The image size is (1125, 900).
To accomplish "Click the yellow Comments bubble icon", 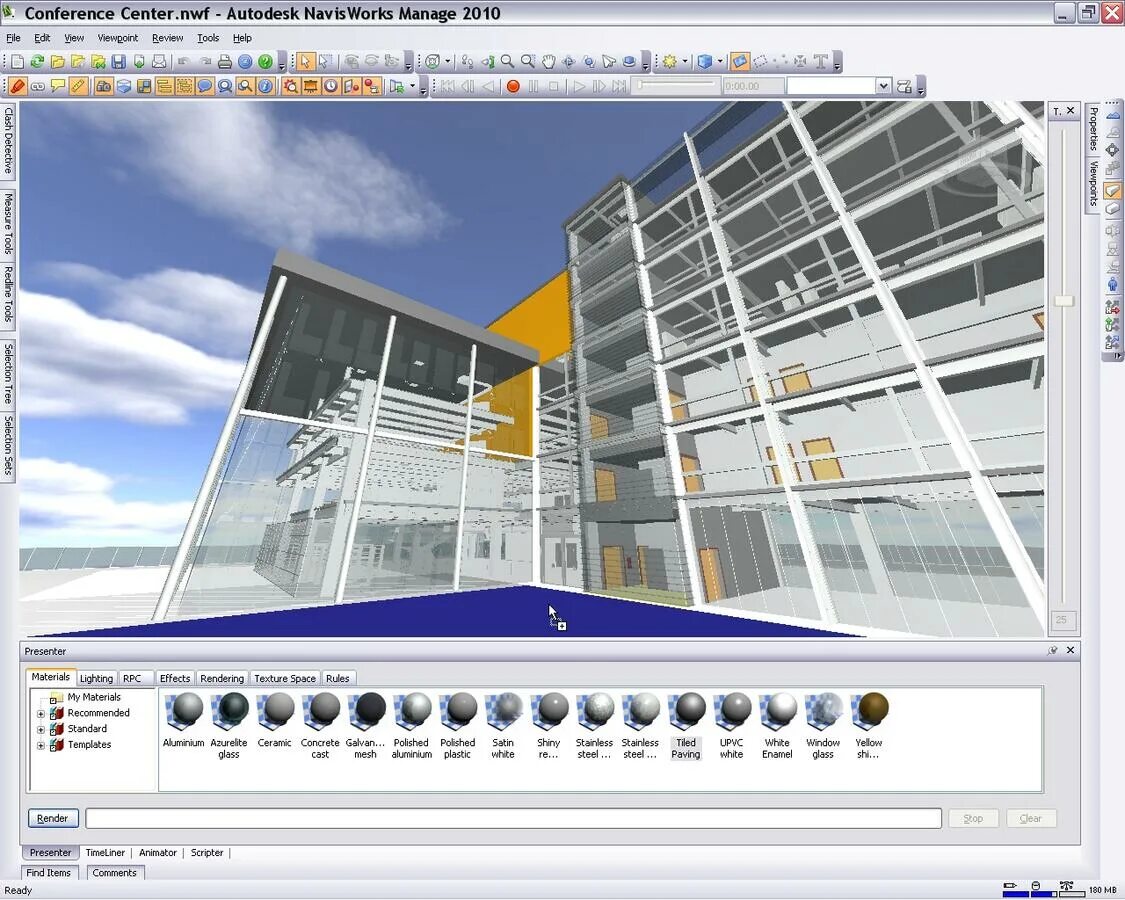I will coord(57,87).
